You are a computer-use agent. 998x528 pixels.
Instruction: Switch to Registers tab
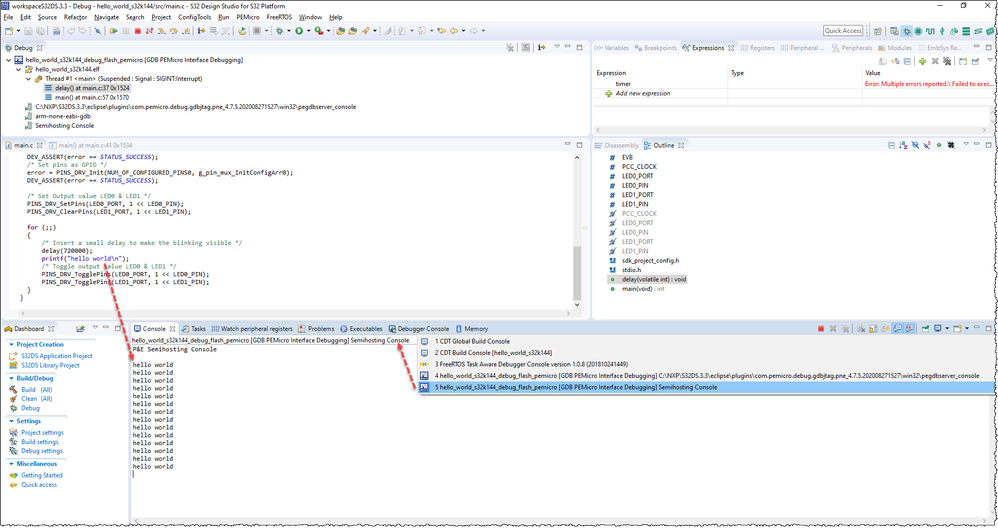click(x=757, y=48)
